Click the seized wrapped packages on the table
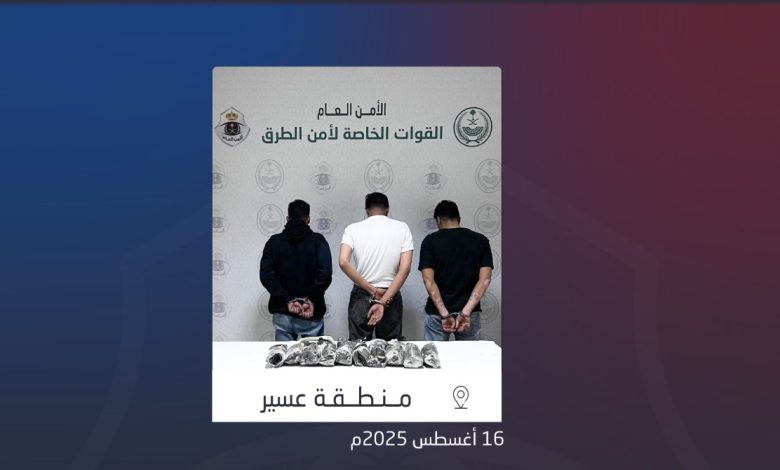This screenshot has width=780, height=470. coord(353,352)
